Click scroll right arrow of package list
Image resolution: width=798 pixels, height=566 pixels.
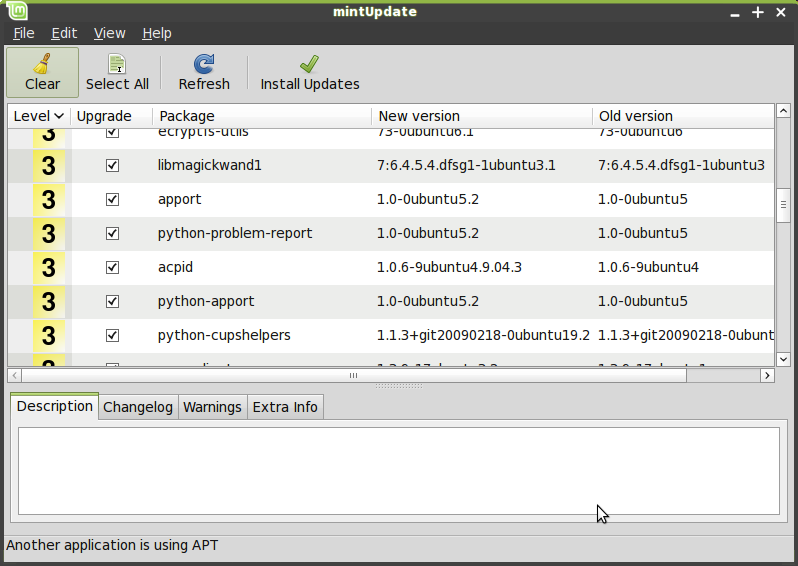click(767, 376)
